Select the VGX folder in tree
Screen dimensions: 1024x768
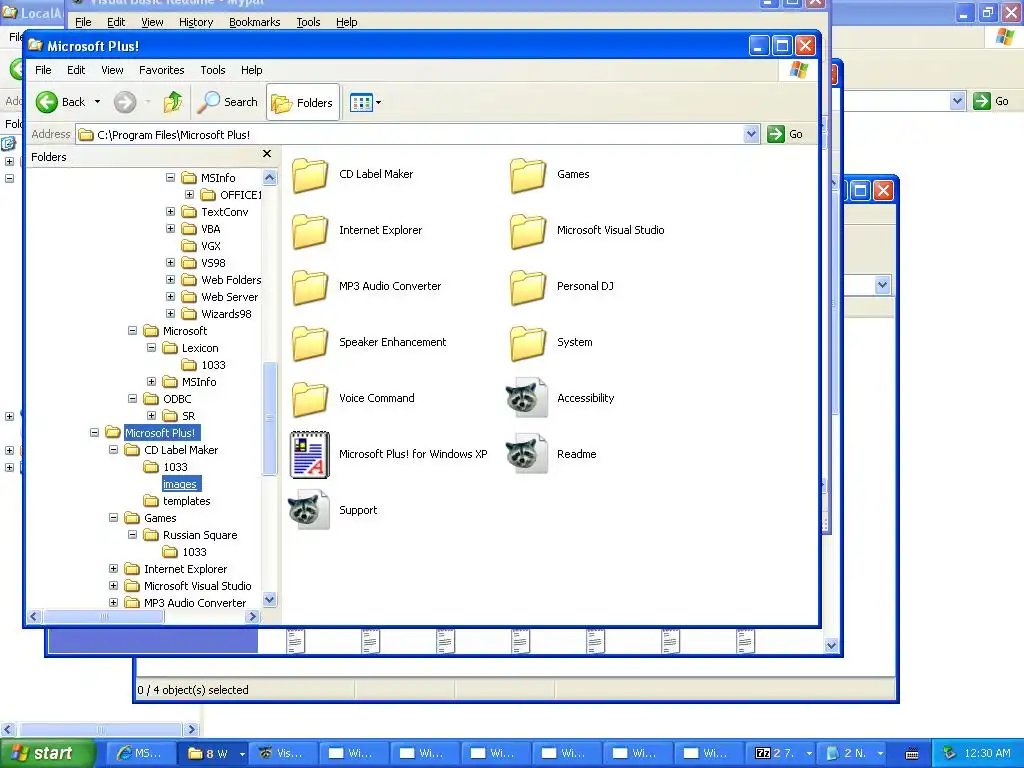pos(210,246)
